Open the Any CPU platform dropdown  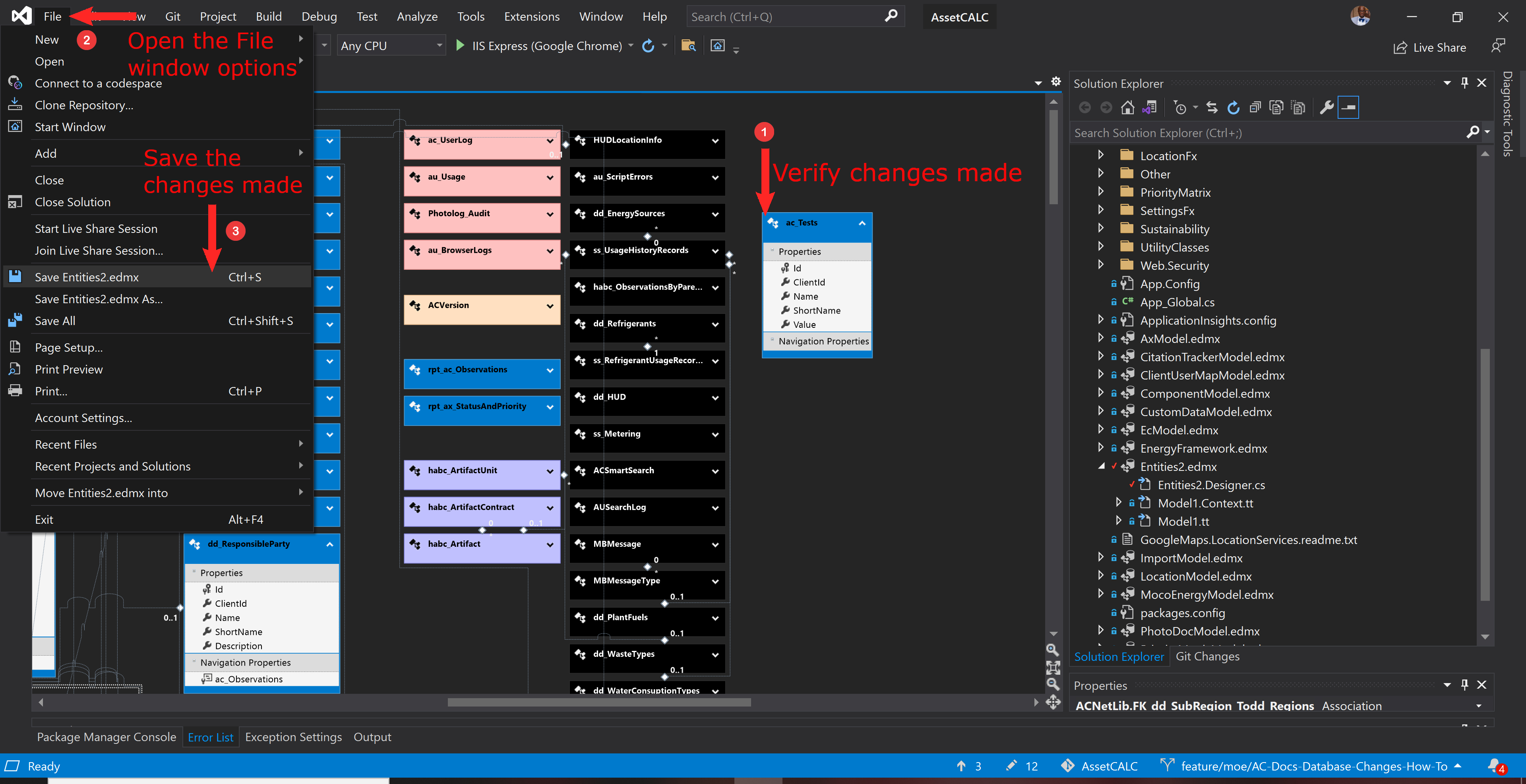click(391, 46)
